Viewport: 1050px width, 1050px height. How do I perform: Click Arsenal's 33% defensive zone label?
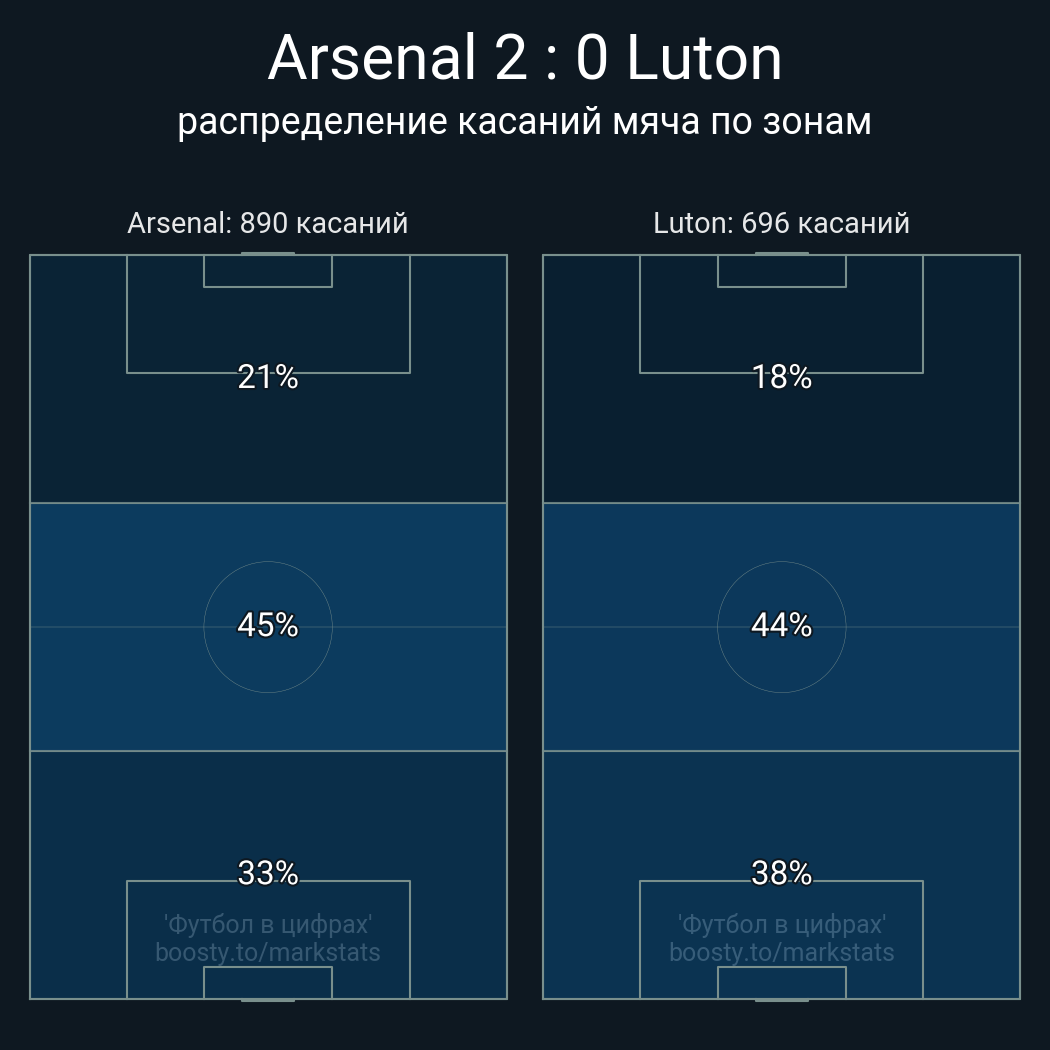(x=267, y=873)
